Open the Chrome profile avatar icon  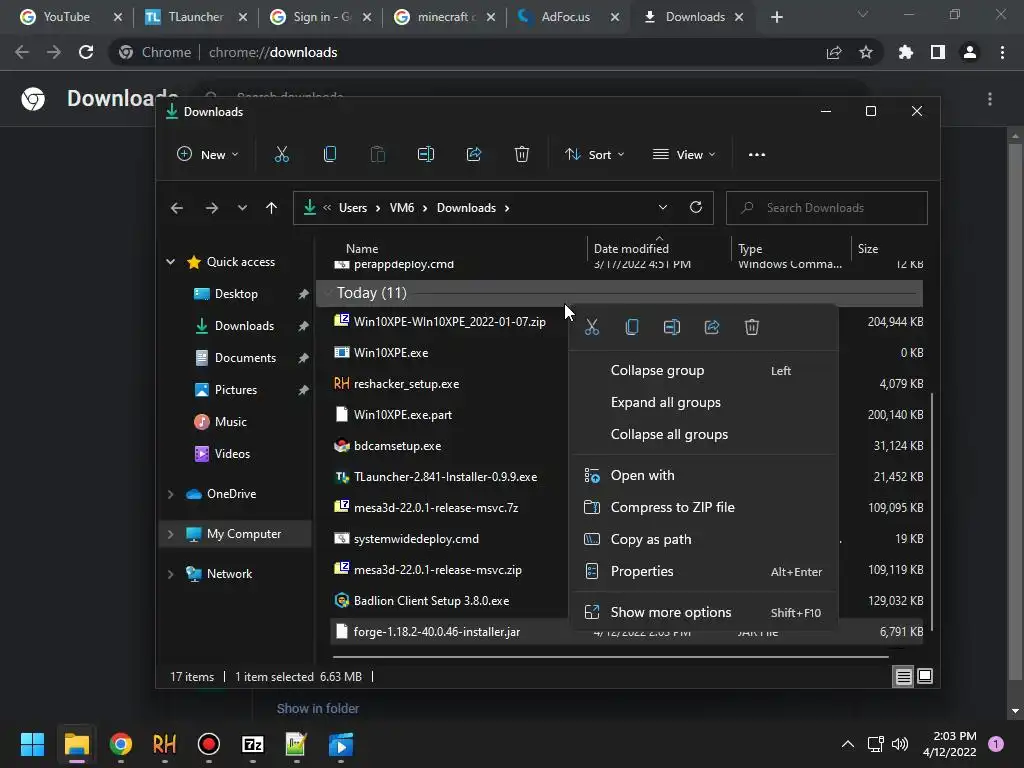pyautogui.click(x=970, y=52)
